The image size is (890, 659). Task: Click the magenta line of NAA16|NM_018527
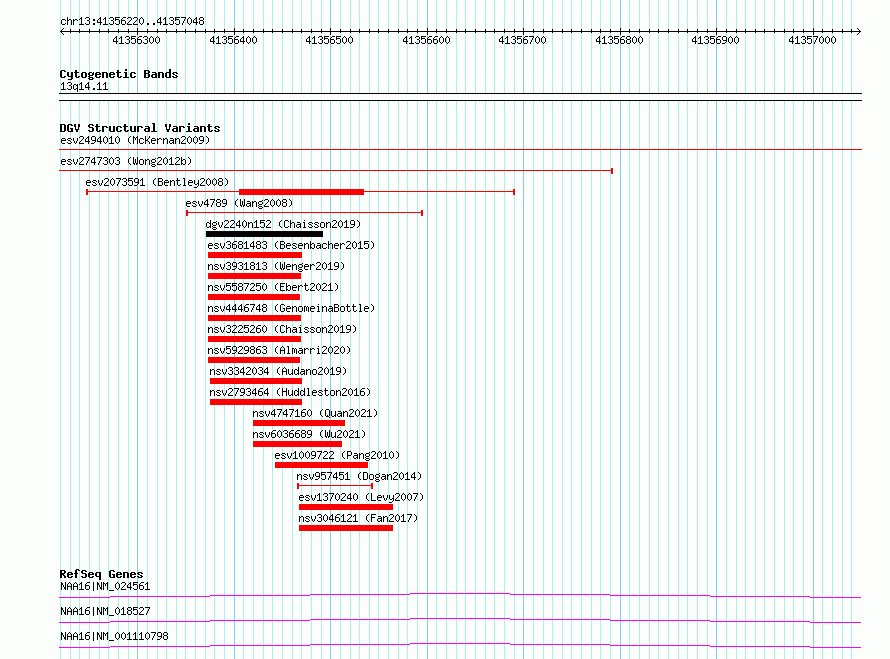[460, 620]
